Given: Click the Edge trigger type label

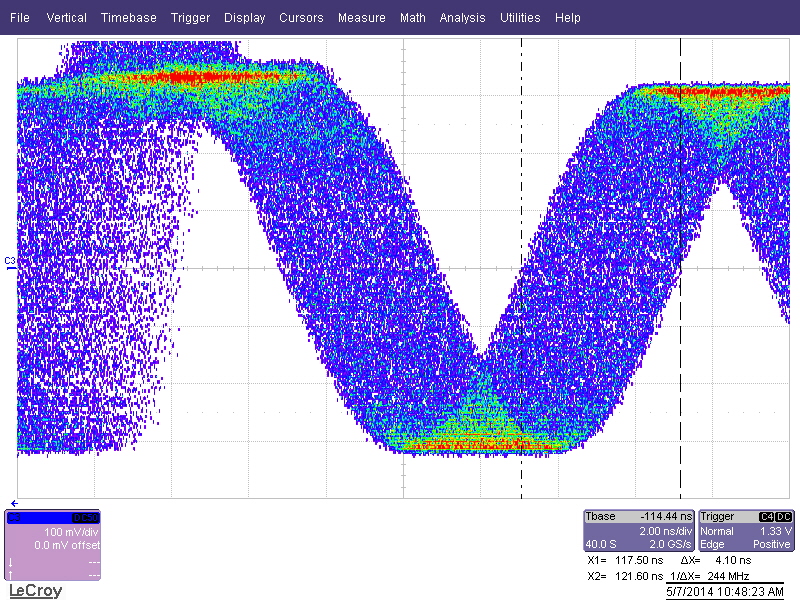Looking at the screenshot, I should 712,544.
